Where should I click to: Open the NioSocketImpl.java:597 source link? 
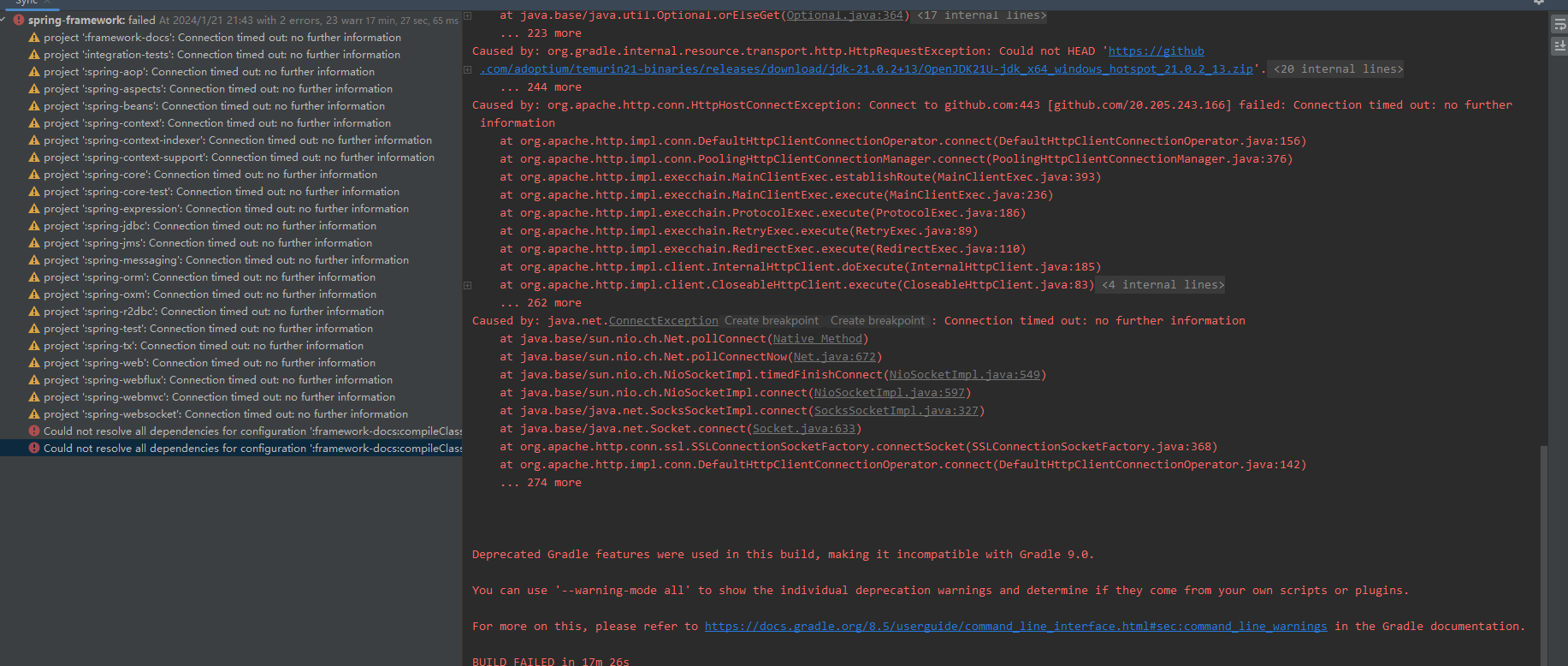pos(889,393)
